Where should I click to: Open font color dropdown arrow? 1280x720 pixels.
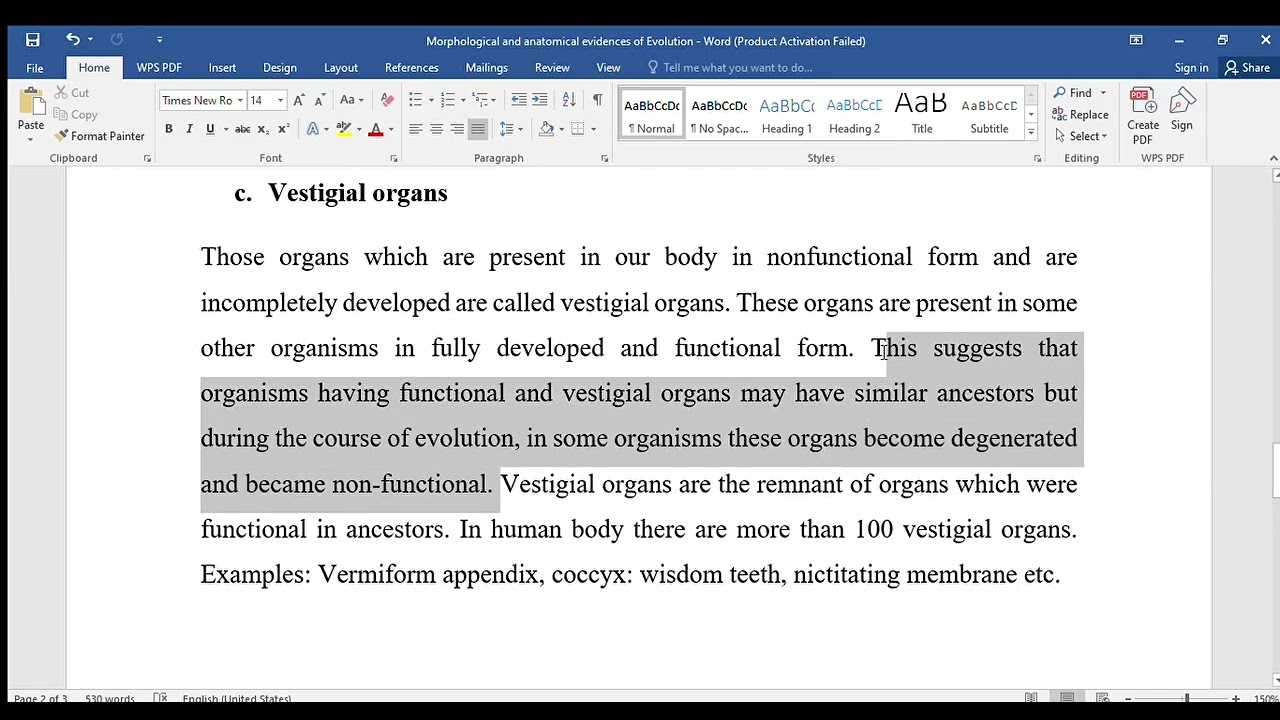tap(391, 129)
